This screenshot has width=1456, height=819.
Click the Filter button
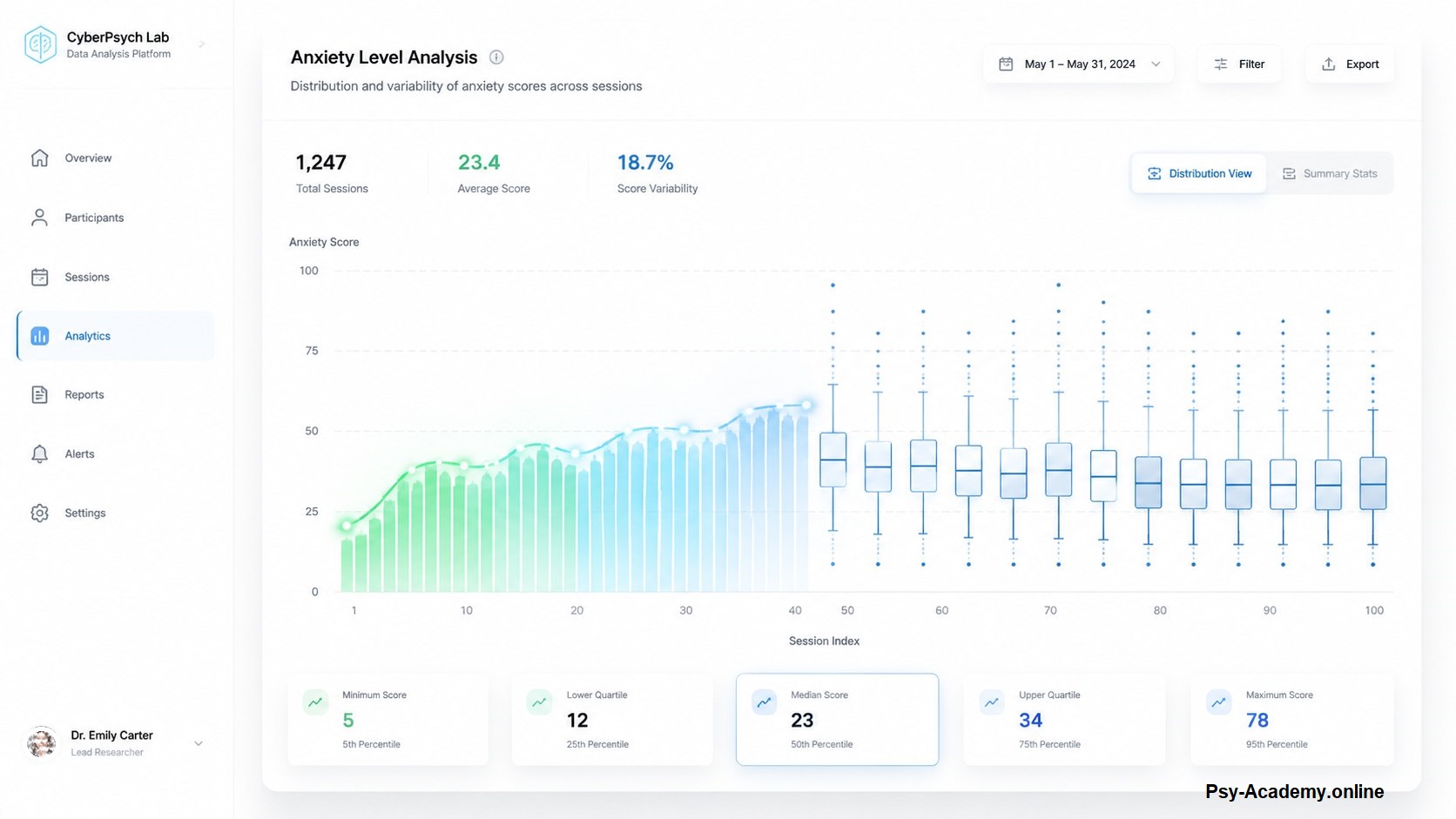pos(1239,64)
